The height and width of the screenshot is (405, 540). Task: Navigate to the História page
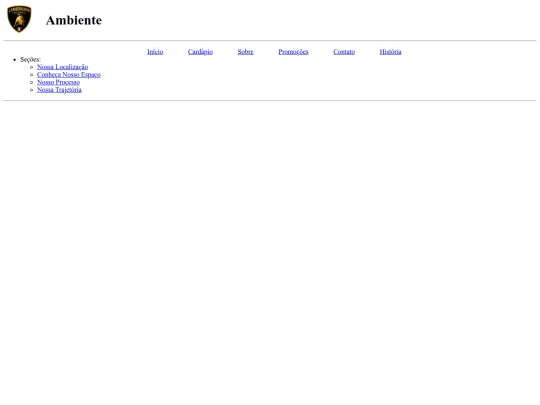tap(390, 52)
